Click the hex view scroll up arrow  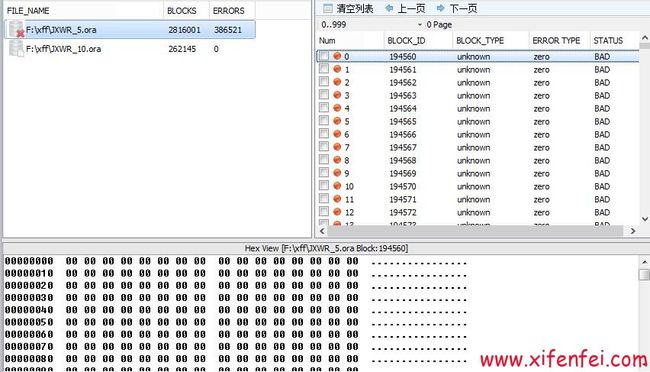[644, 262]
